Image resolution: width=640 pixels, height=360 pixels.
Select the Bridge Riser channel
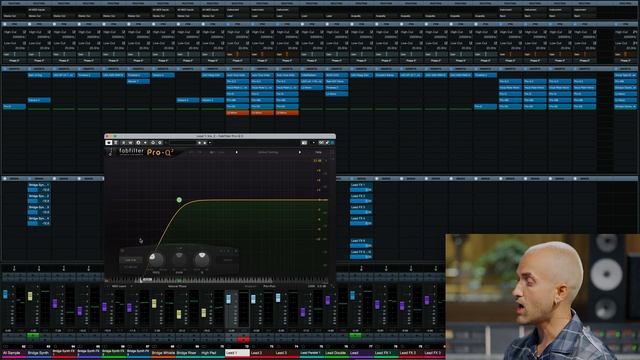point(187,353)
